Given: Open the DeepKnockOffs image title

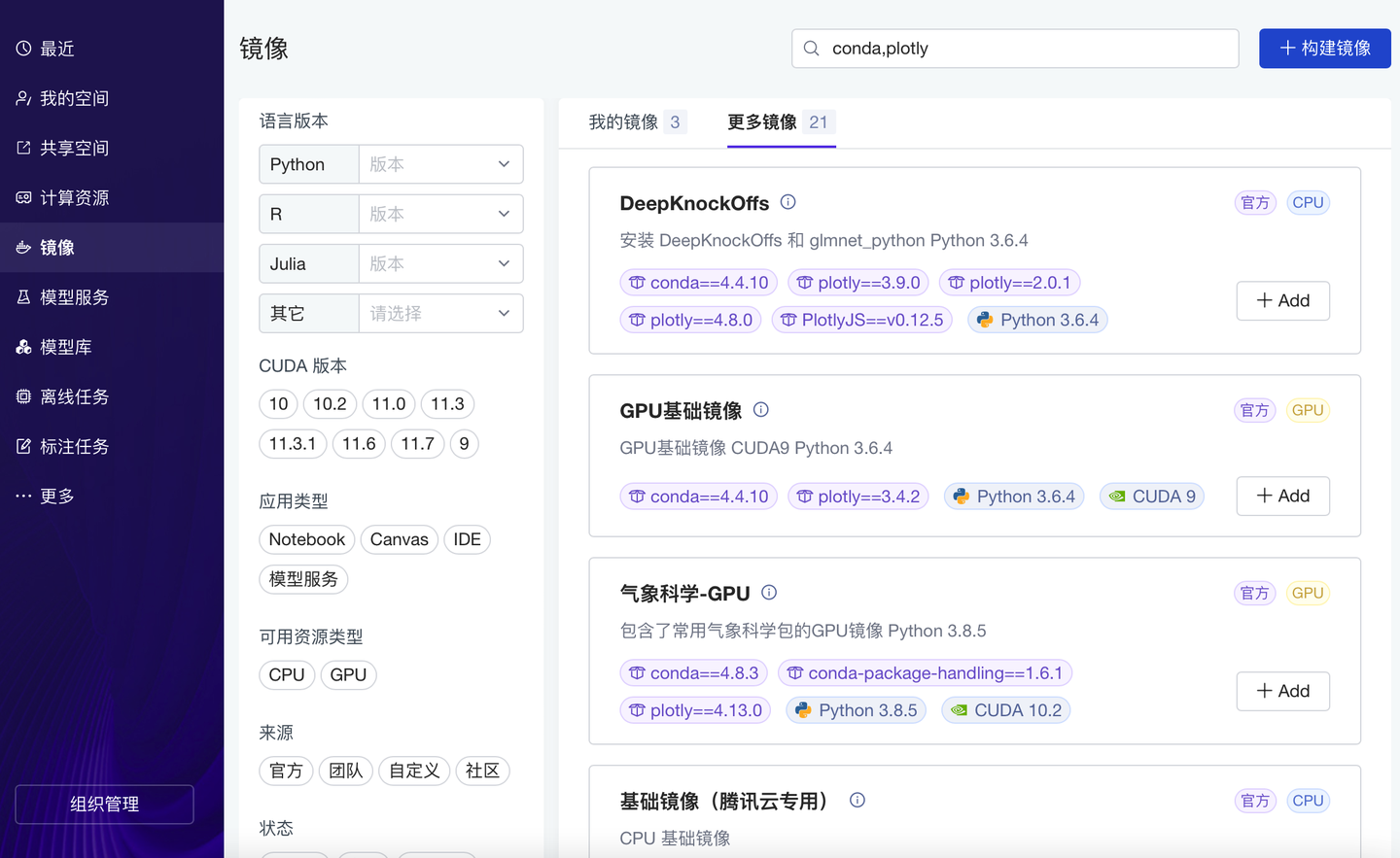Looking at the screenshot, I should pos(694,203).
